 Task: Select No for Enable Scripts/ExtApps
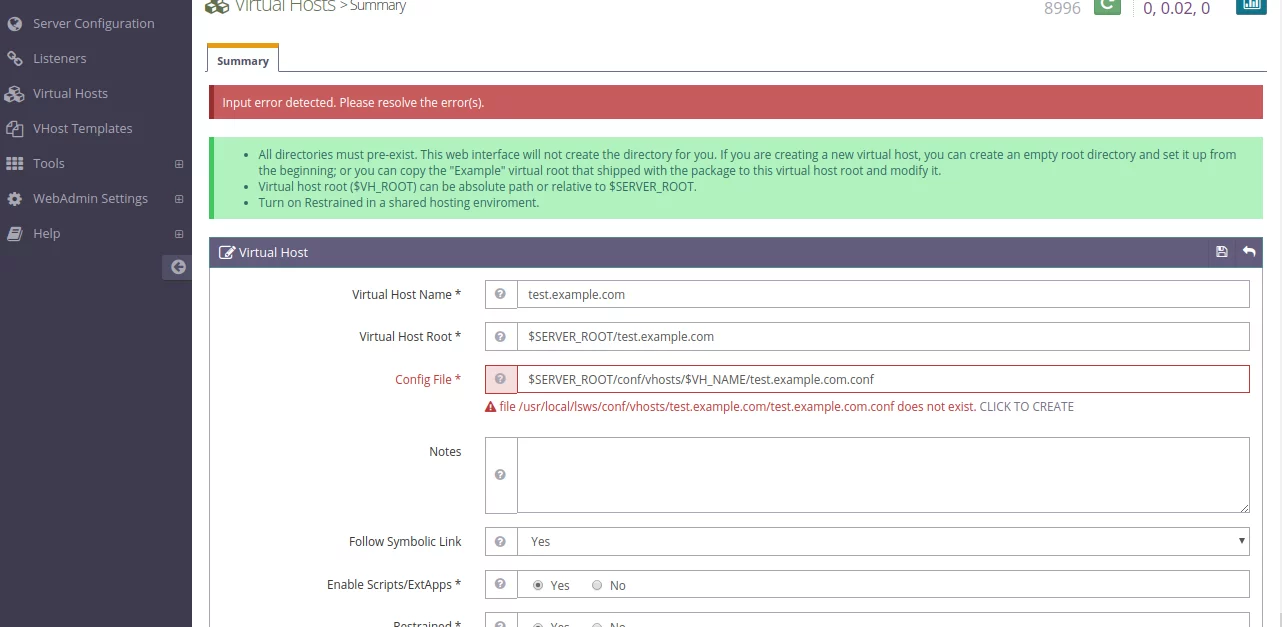(597, 585)
